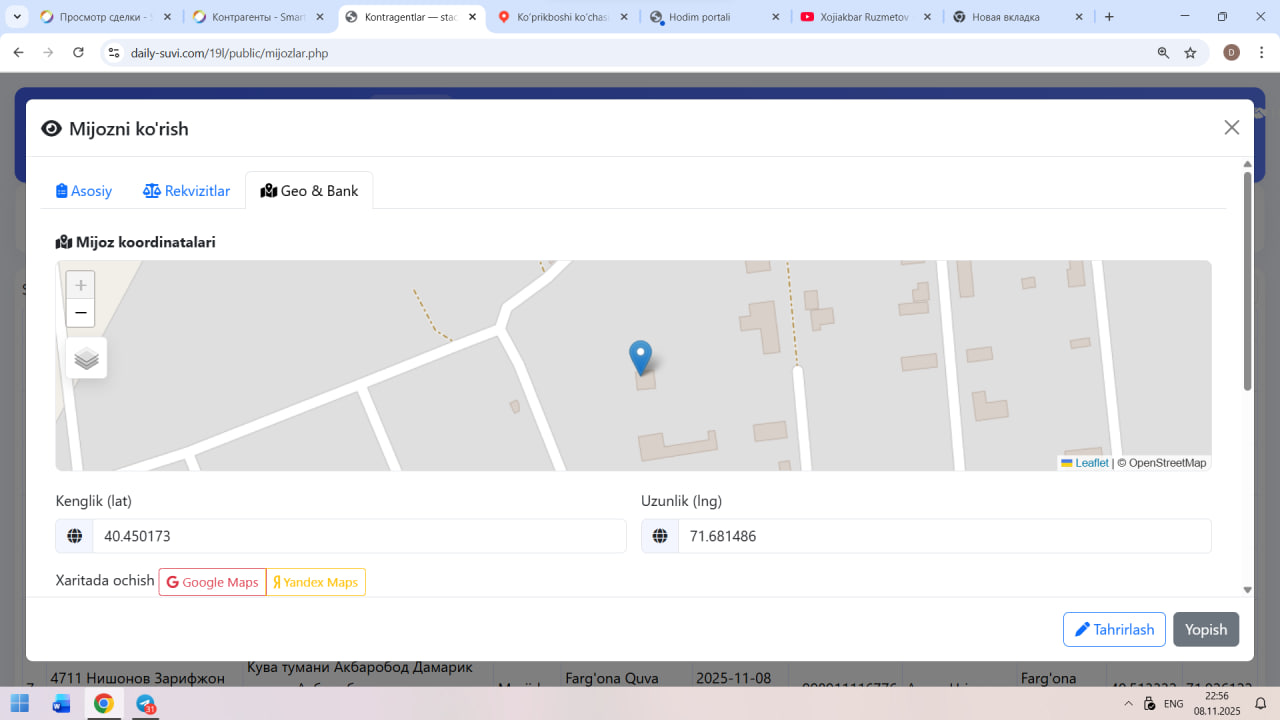The height and width of the screenshot is (720, 1280).
Task: Open the Windows Start menu
Action: click(x=20, y=703)
